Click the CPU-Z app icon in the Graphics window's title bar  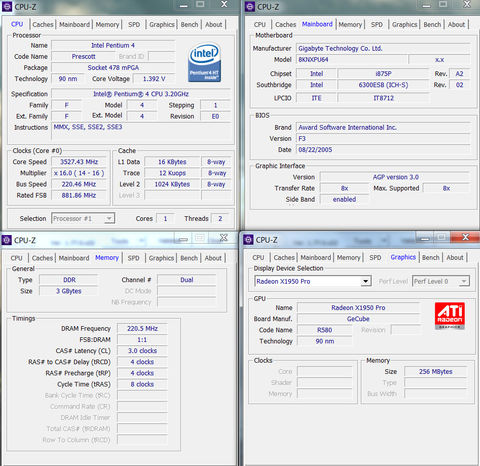tap(248, 240)
